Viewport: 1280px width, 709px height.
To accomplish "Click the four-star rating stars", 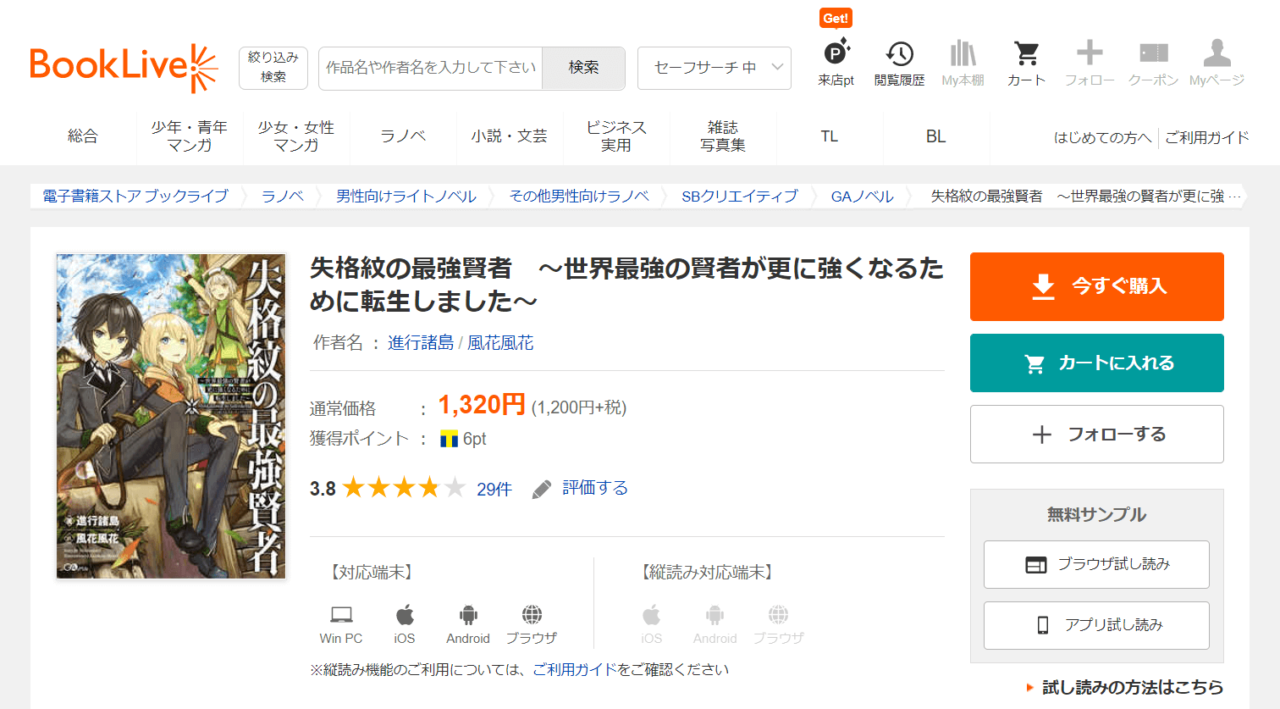I will click(403, 488).
